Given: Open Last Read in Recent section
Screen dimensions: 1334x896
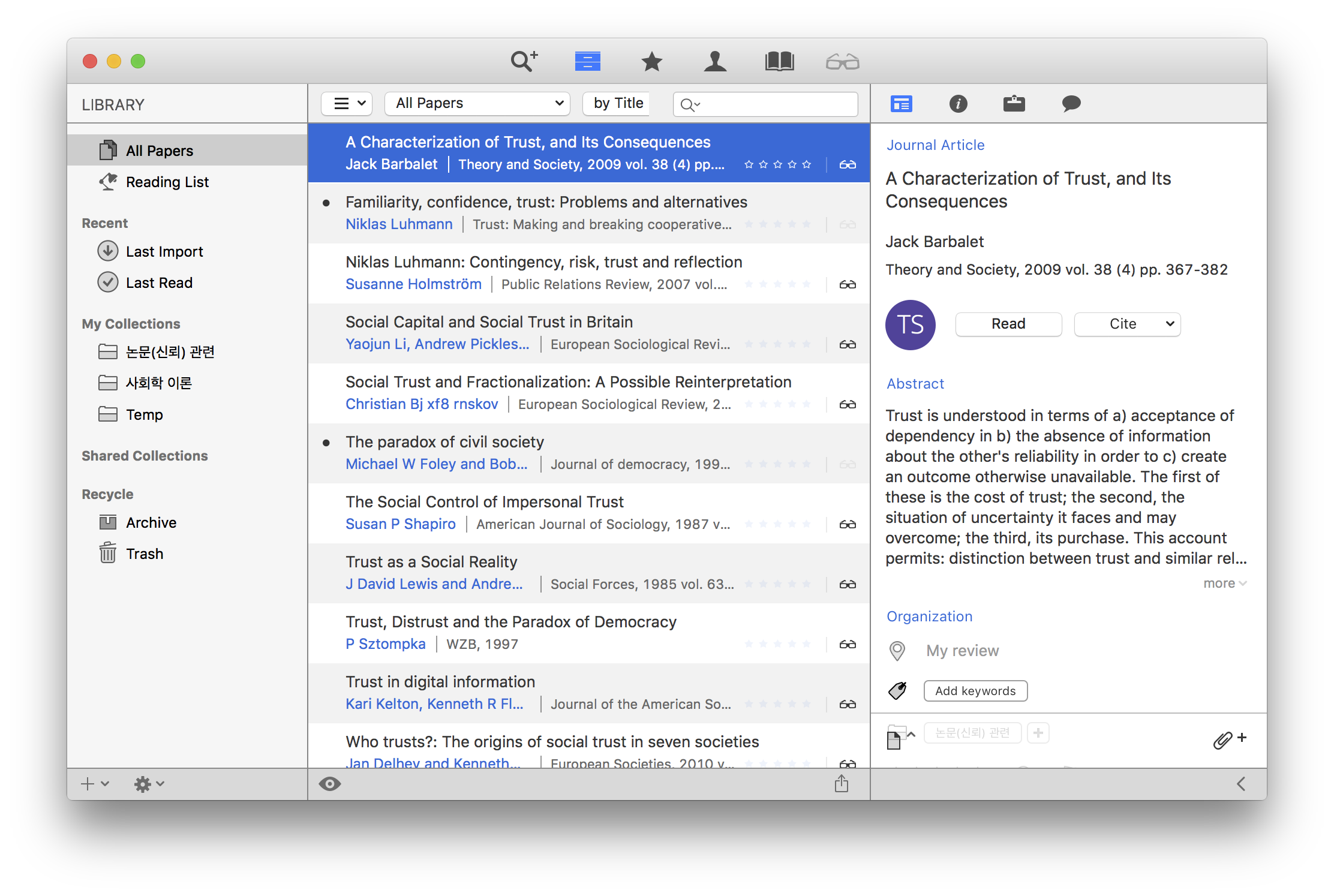Looking at the screenshot, I should click(x=187, y=282).
